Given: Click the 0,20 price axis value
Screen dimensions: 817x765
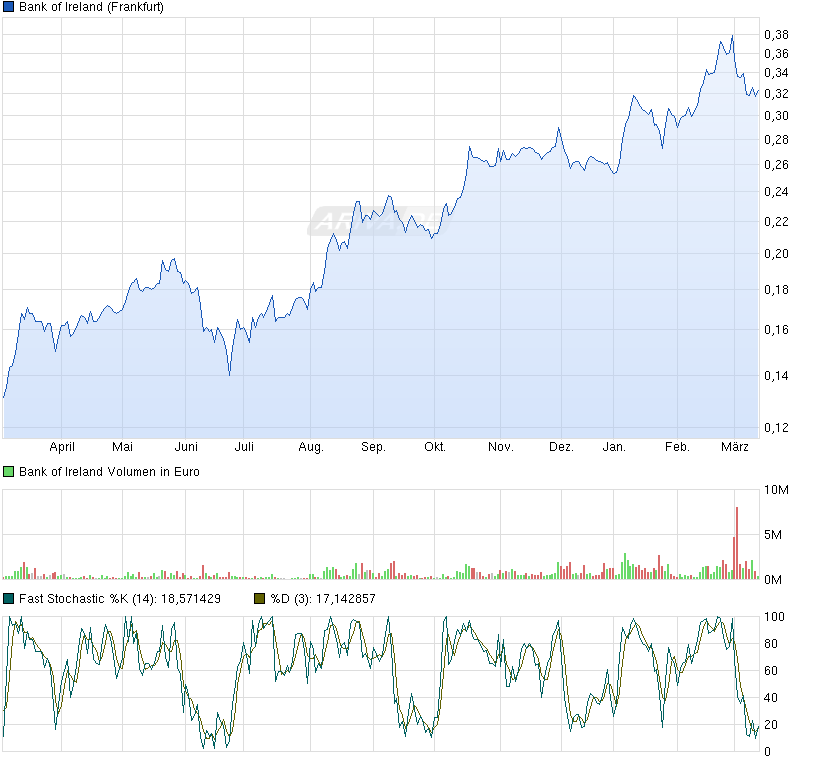Looking at the screenshot, I should pyautogui.click(x=776, y=254).
